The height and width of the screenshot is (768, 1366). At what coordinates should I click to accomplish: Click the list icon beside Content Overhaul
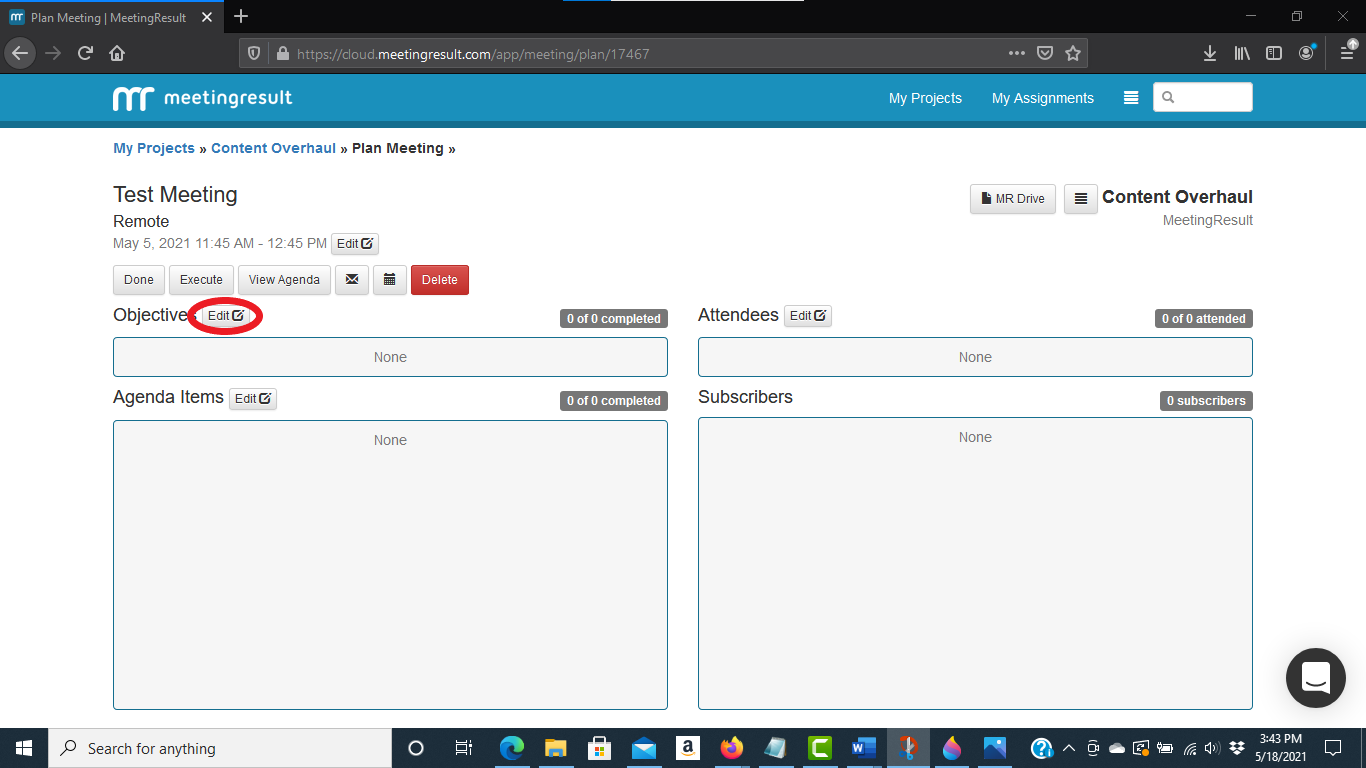1080,199
